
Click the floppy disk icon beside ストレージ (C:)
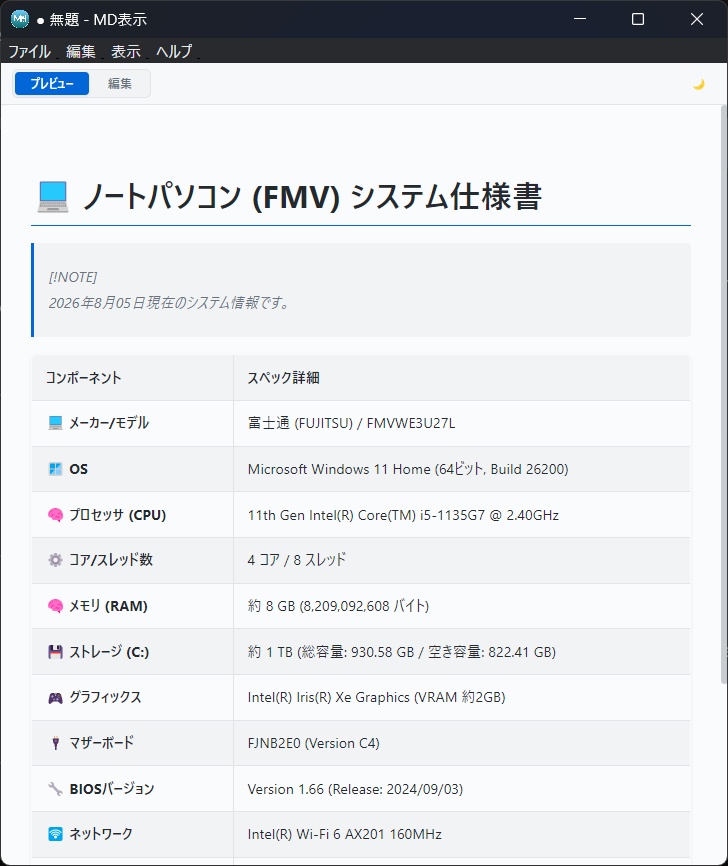click(55, 652)
